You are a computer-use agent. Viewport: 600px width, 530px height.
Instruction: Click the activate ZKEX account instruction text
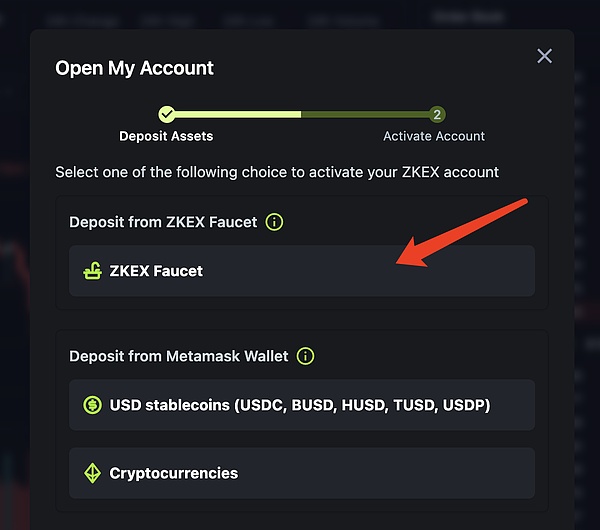(277, 172)
